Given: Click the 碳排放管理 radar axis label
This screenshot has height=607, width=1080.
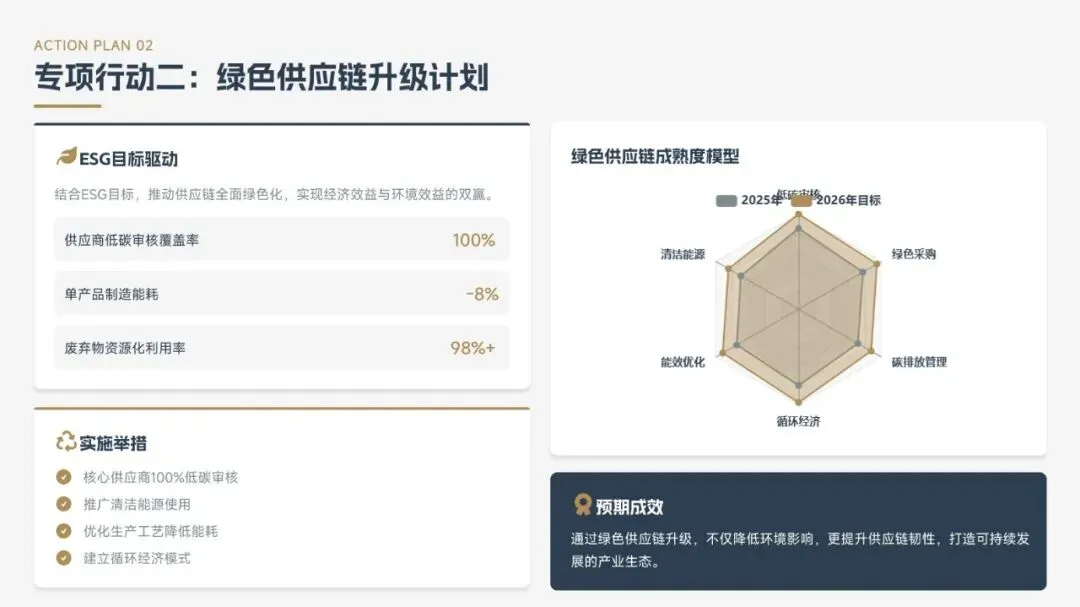Looking at the screenshot, I should [x=919, y=362].
